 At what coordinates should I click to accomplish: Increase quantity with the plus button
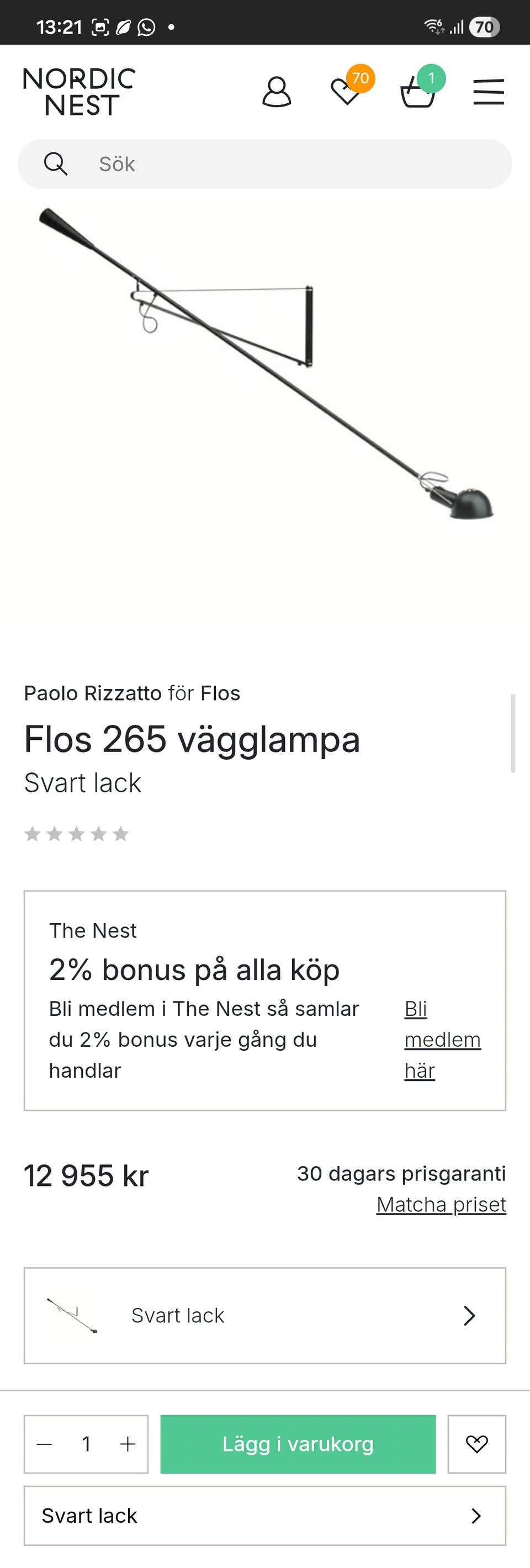pyautogui.click(x=128, y=1444)
